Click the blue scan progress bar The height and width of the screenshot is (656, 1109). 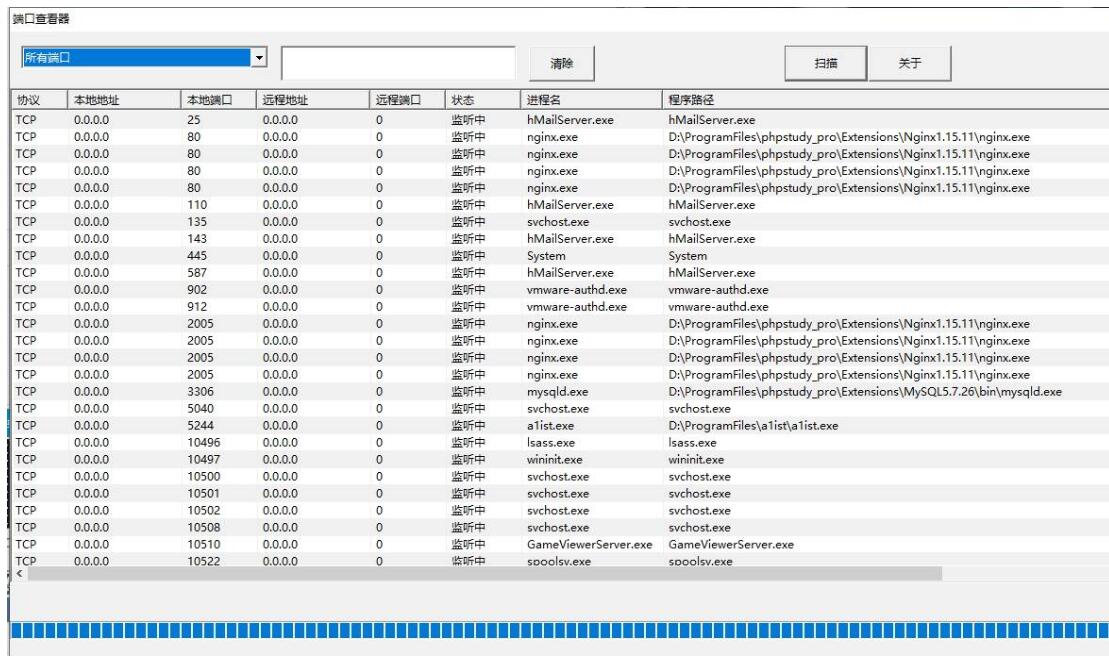click(x=554, y=630)
